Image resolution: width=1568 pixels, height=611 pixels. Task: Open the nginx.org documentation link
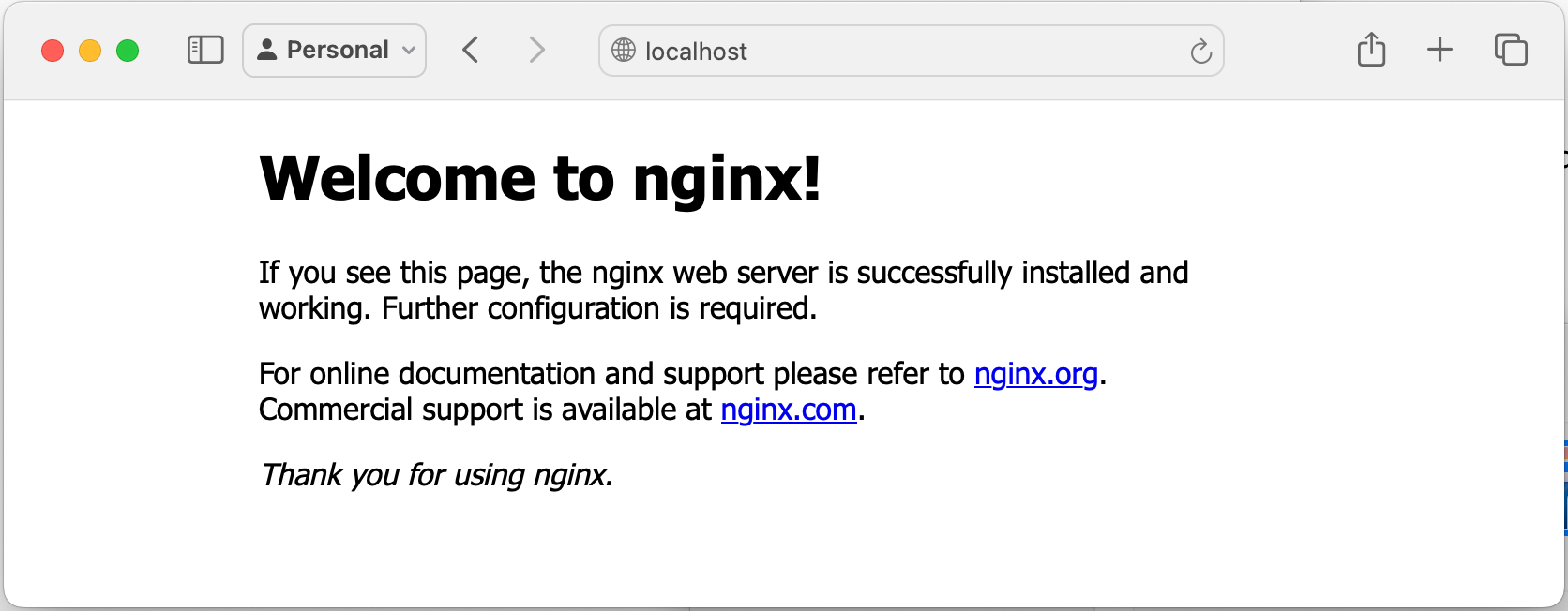(x=1036, y=374)
